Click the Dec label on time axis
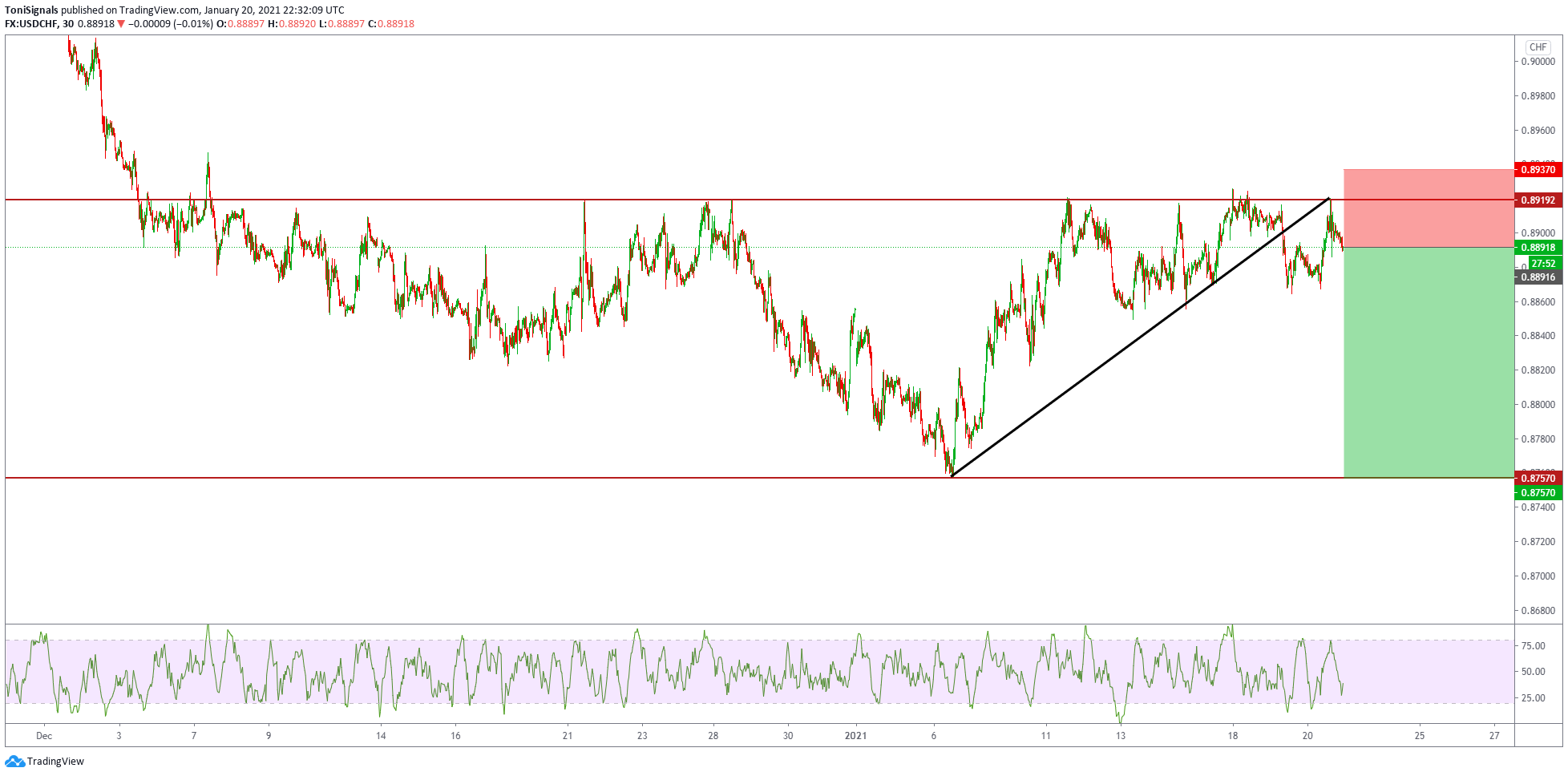This screenshot has width=1568, height=776. point(44,736)
